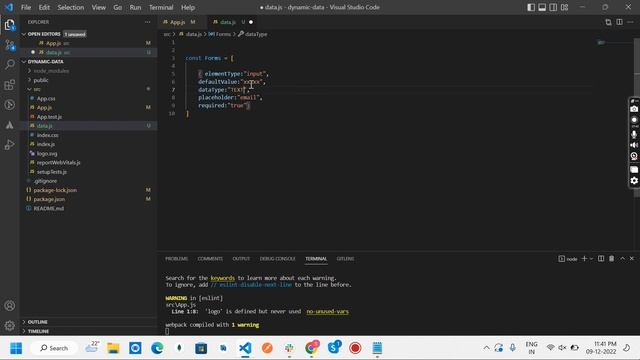Split the terminal pane
640x360 pixels.
pos(601,259)
